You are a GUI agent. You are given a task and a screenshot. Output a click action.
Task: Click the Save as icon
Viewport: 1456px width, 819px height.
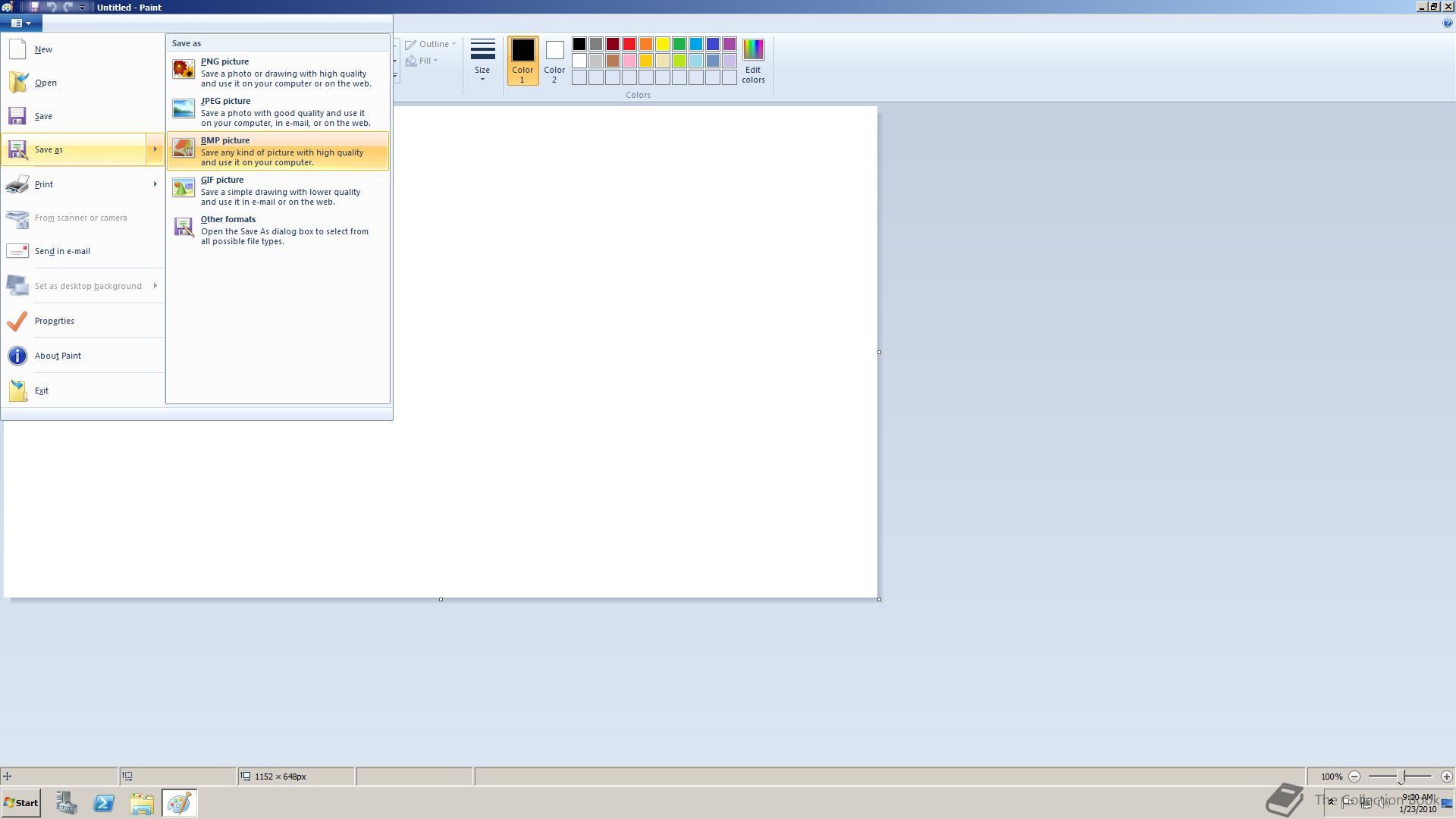pyautogui.click(x=17, y=149)
